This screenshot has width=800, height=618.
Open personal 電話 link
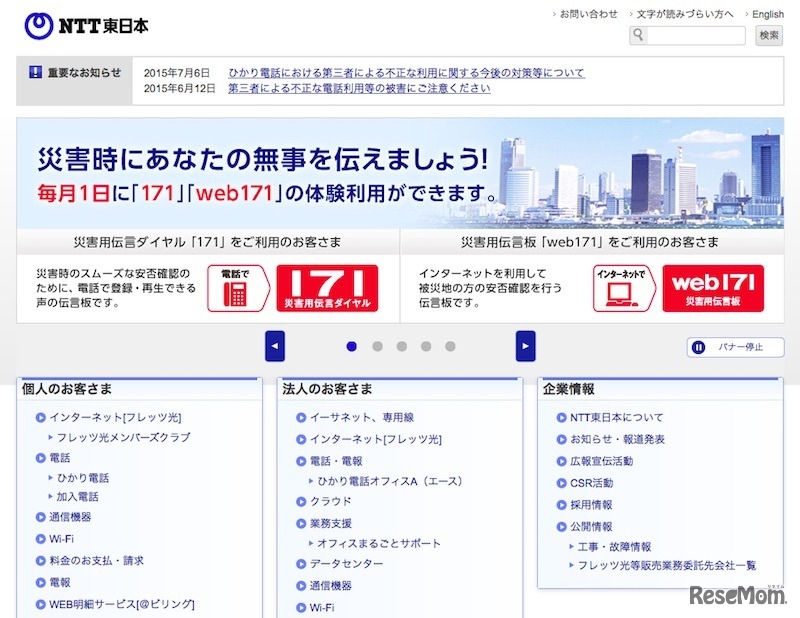click(x=60, y=458)
